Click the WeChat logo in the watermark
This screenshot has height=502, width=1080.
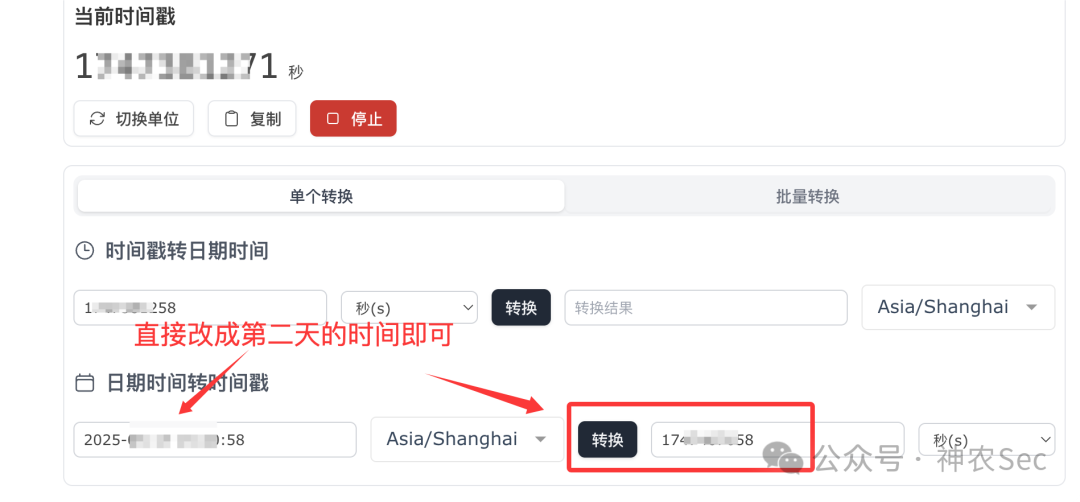(x=786, y=457)
